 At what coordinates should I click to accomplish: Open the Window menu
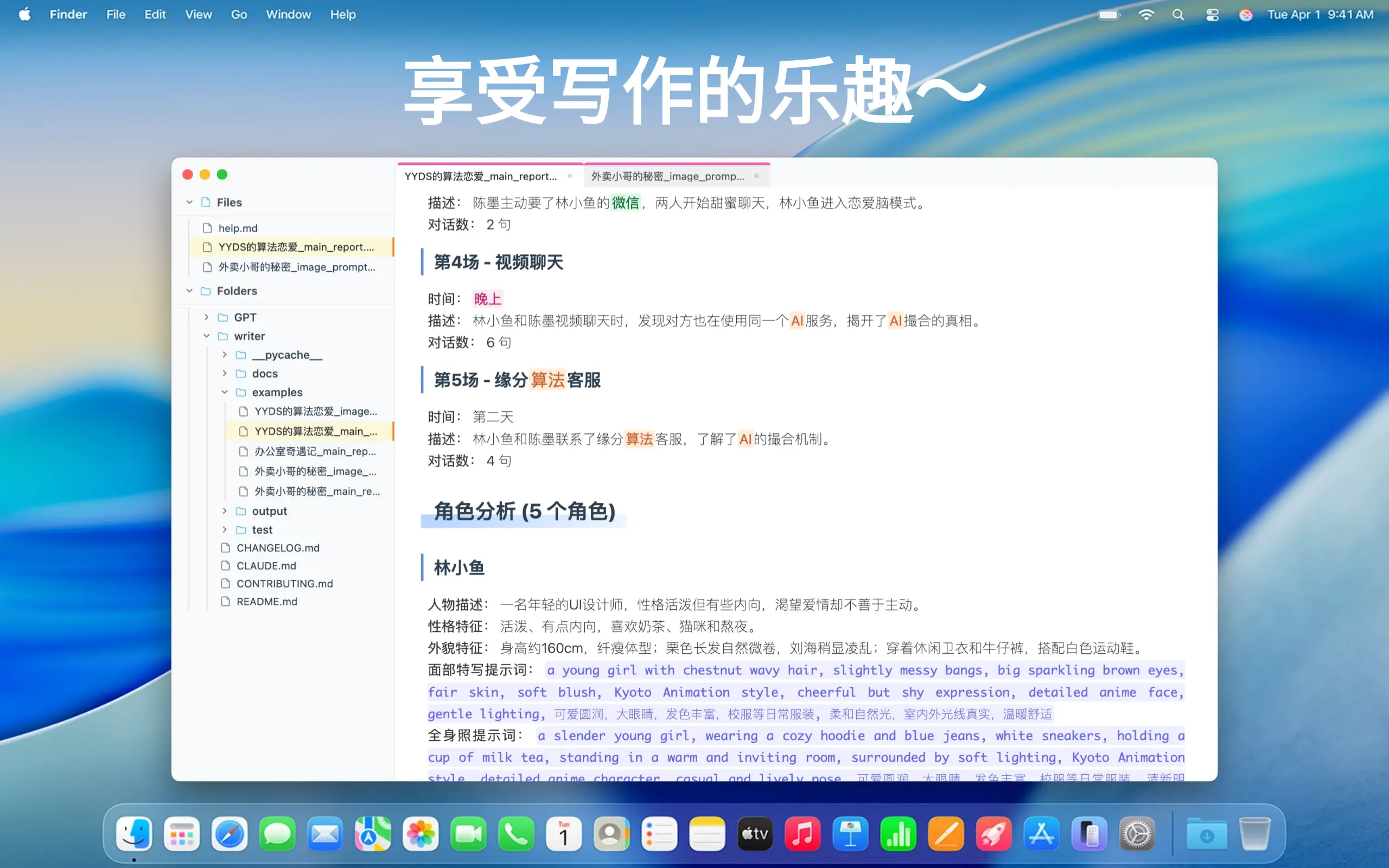(x=288, y=14)
